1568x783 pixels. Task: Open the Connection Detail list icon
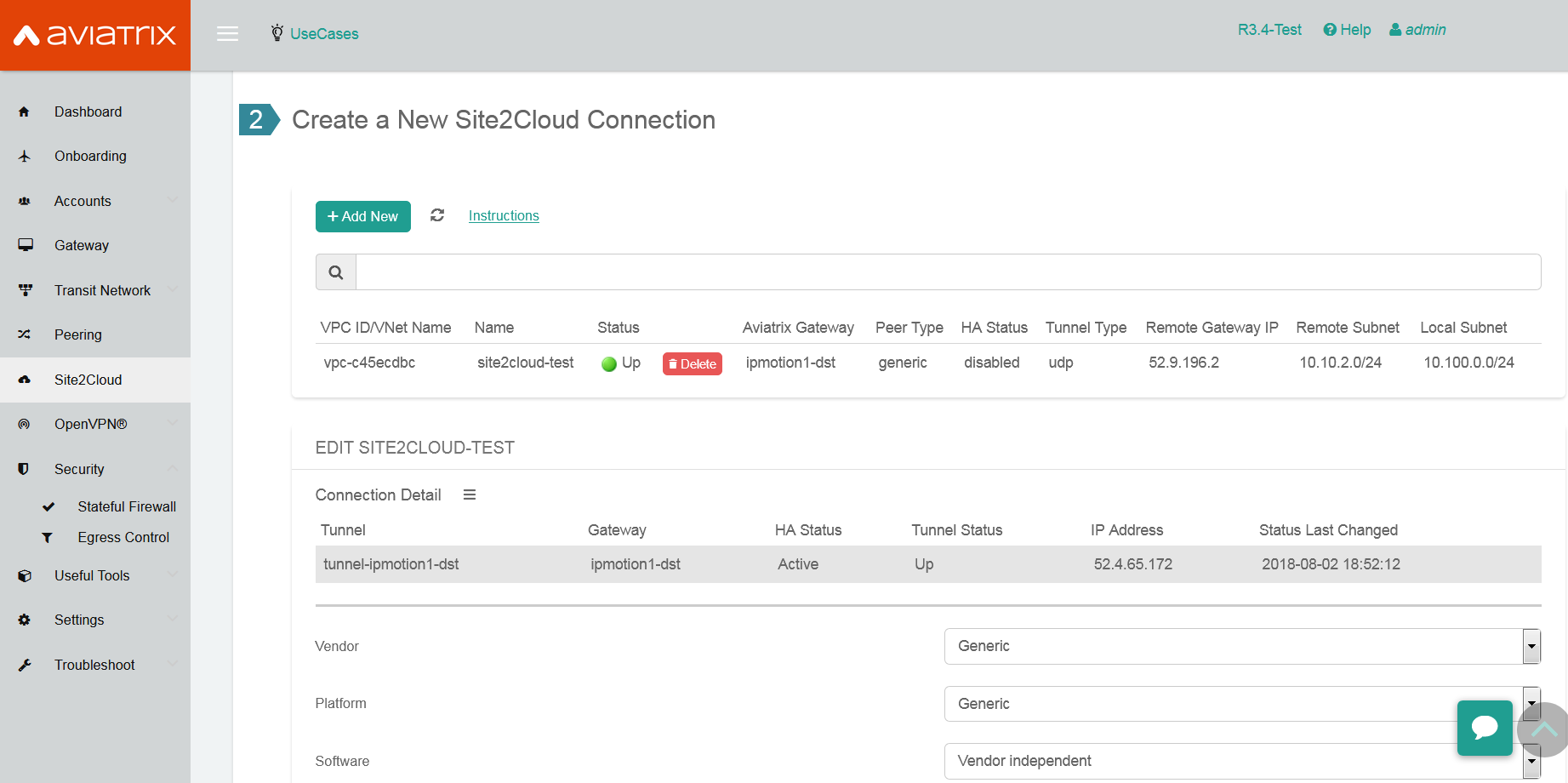coord(469,495)
